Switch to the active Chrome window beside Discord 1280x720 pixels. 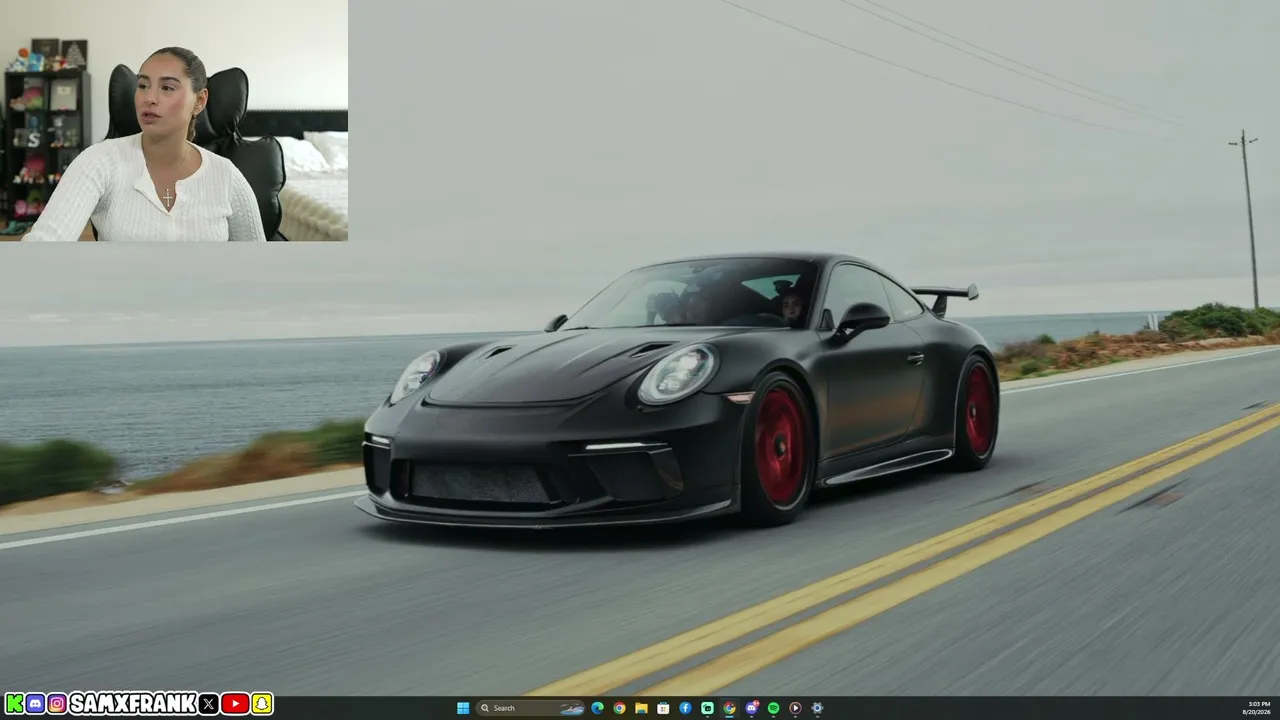click(729, 708)
